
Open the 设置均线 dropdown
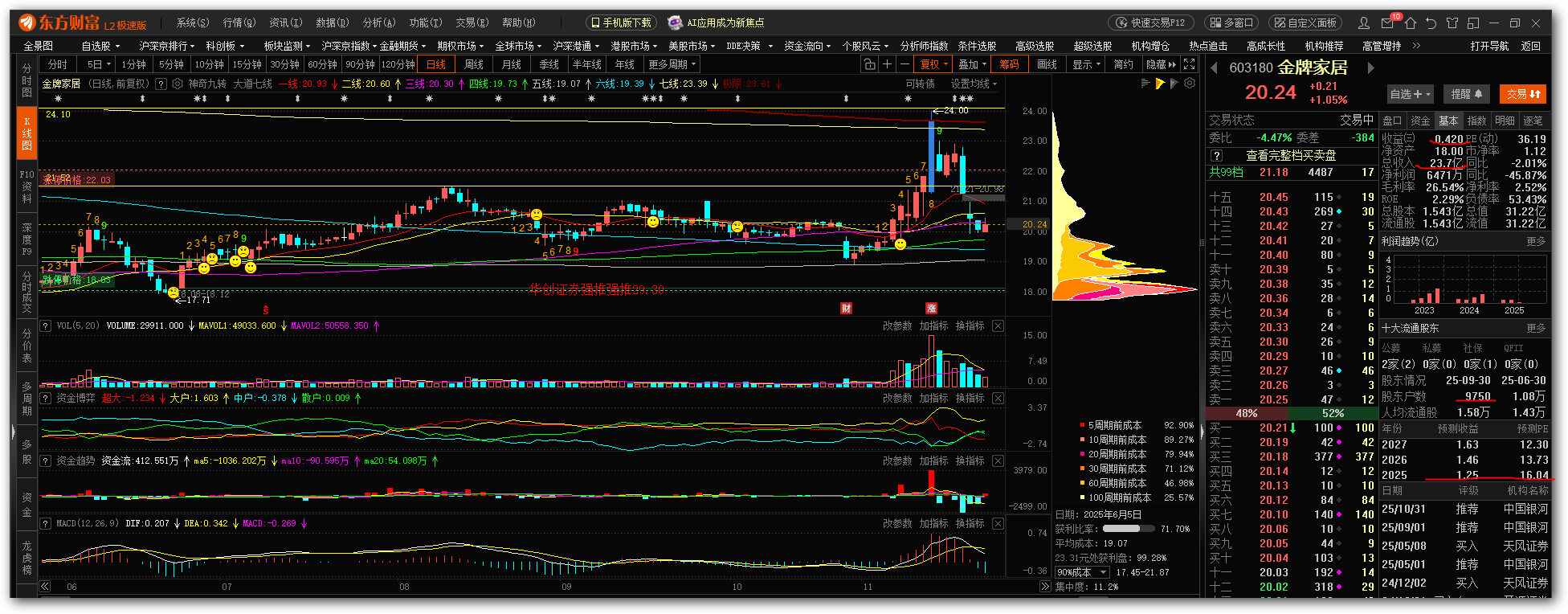point(974,84)
